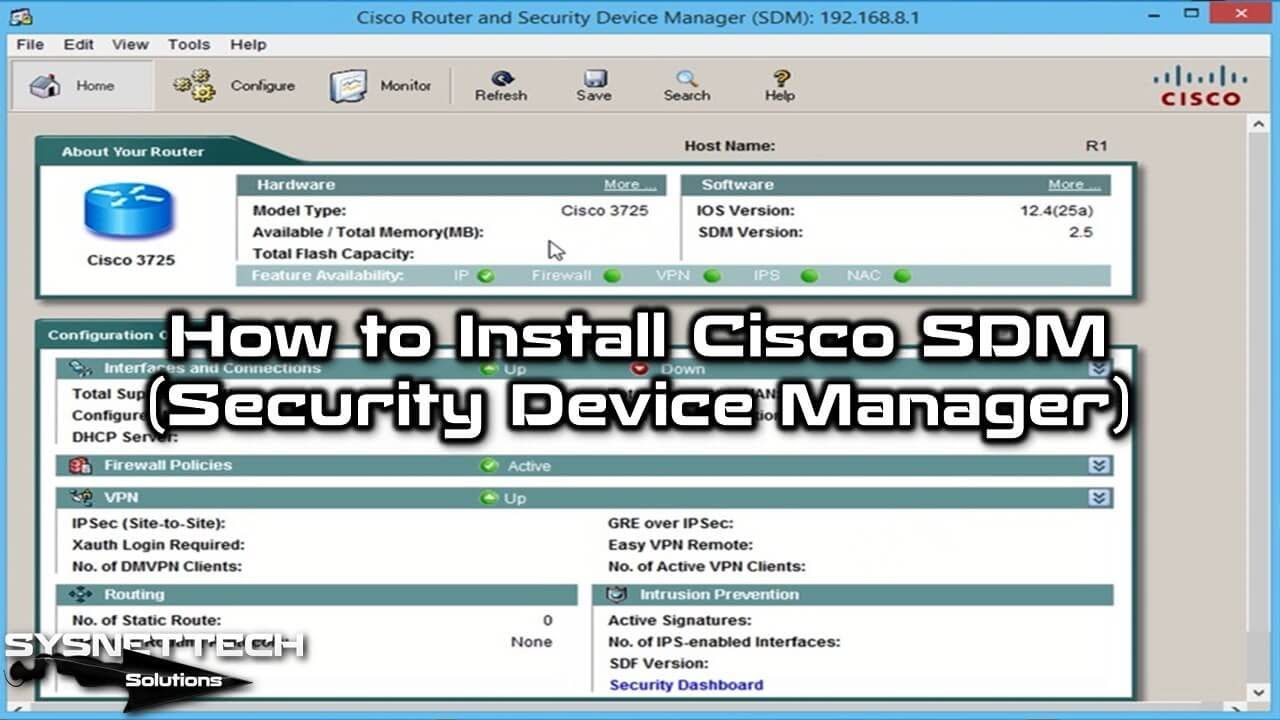Save configuration with the Save icon
1280x720 pixels.
coord(594,86)
